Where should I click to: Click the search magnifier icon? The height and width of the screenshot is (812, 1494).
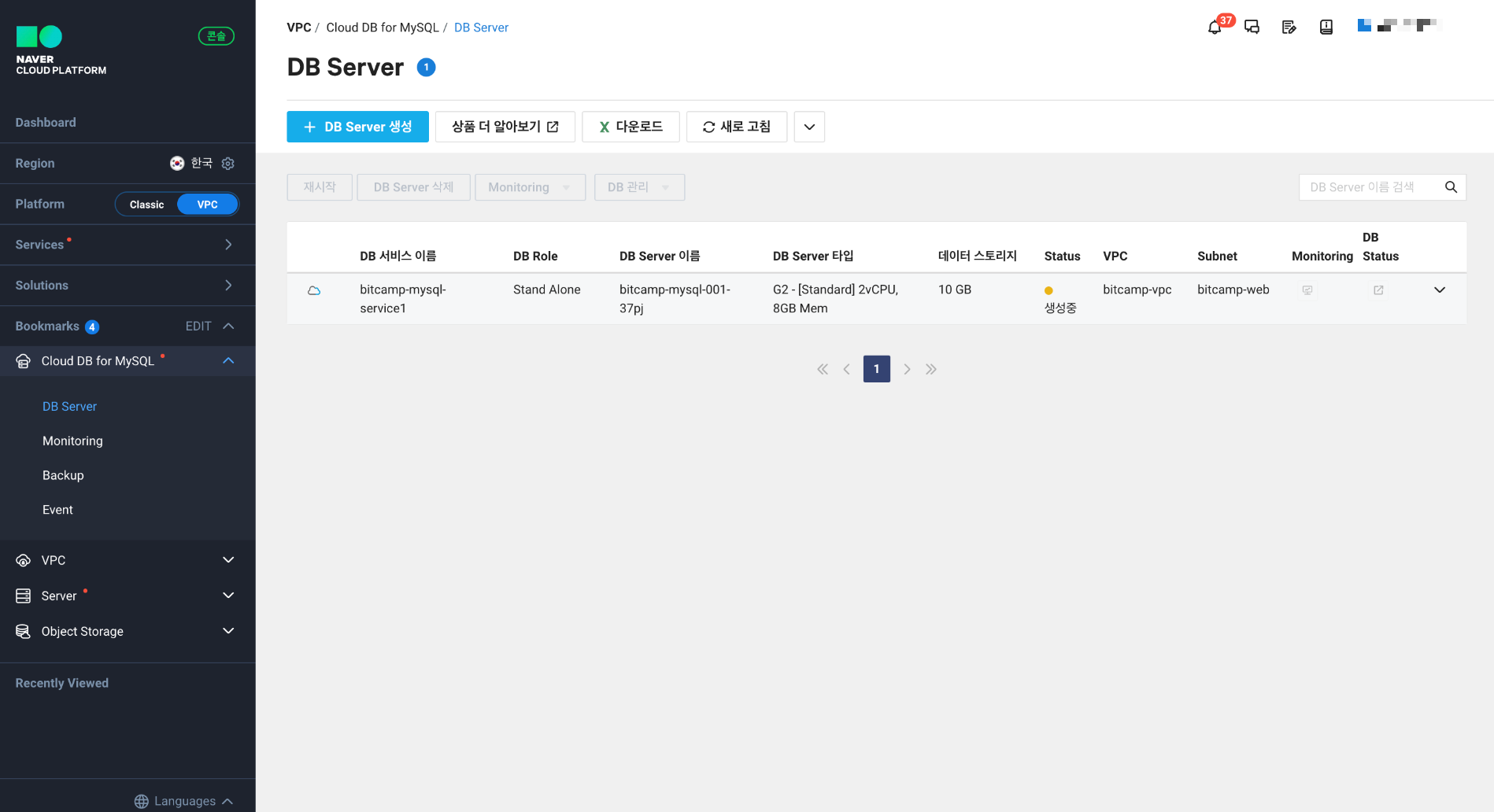click(x=1451, y=187)
